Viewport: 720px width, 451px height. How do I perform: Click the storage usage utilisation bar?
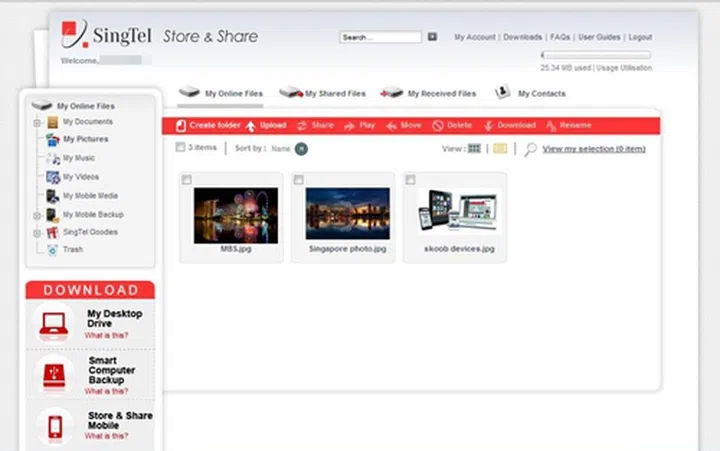tap(596, 55)
